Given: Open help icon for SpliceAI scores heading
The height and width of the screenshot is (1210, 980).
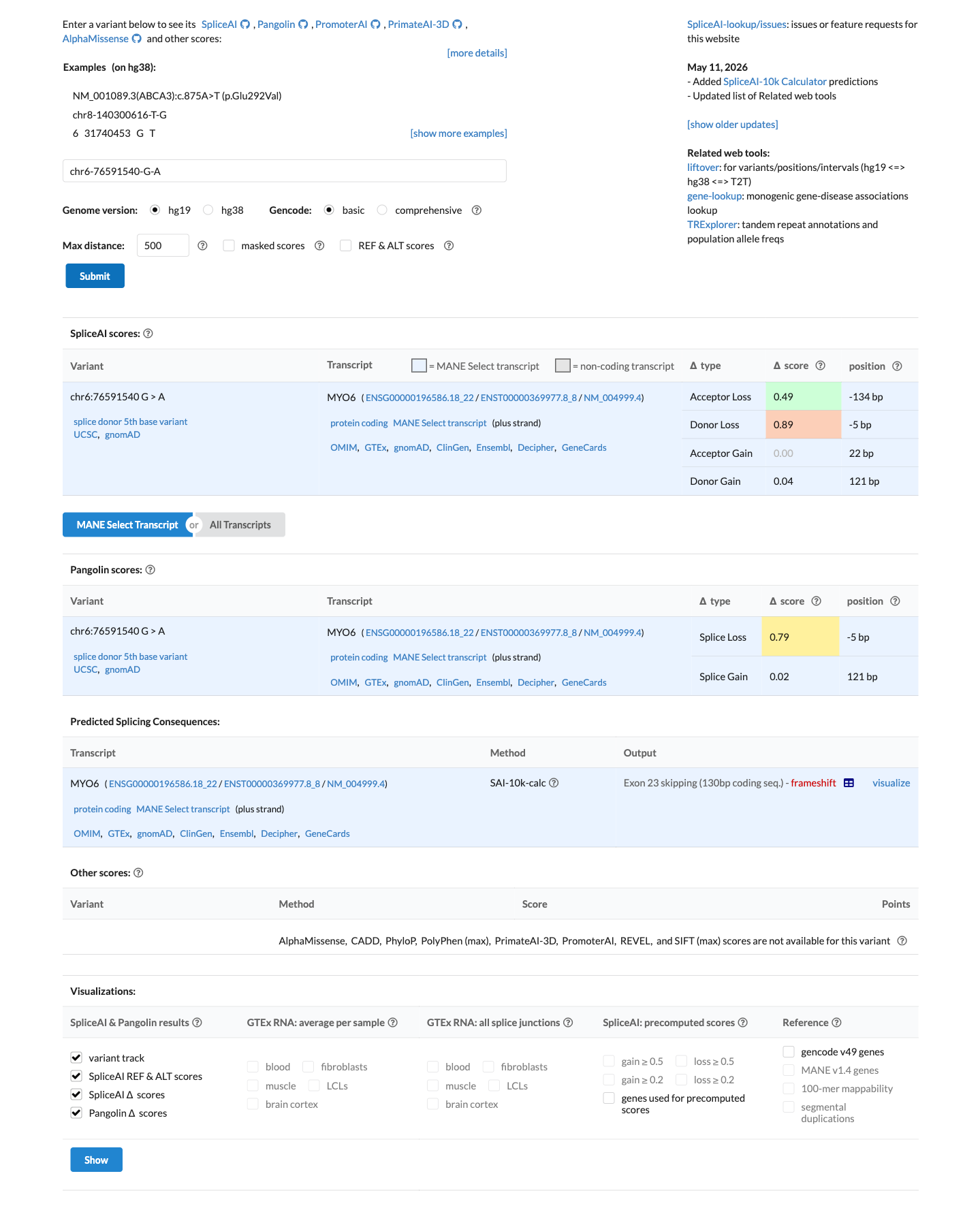Looking at the screenshot, I should [148, 334].
